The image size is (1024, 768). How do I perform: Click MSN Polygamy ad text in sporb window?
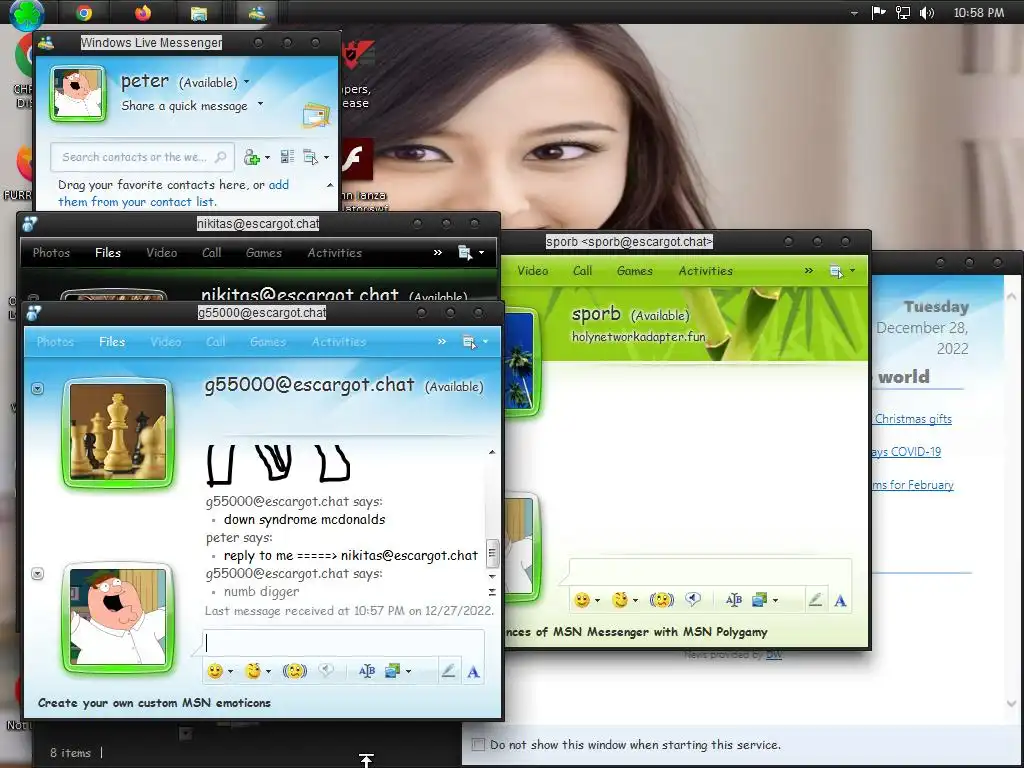click(x=636, y=632)
